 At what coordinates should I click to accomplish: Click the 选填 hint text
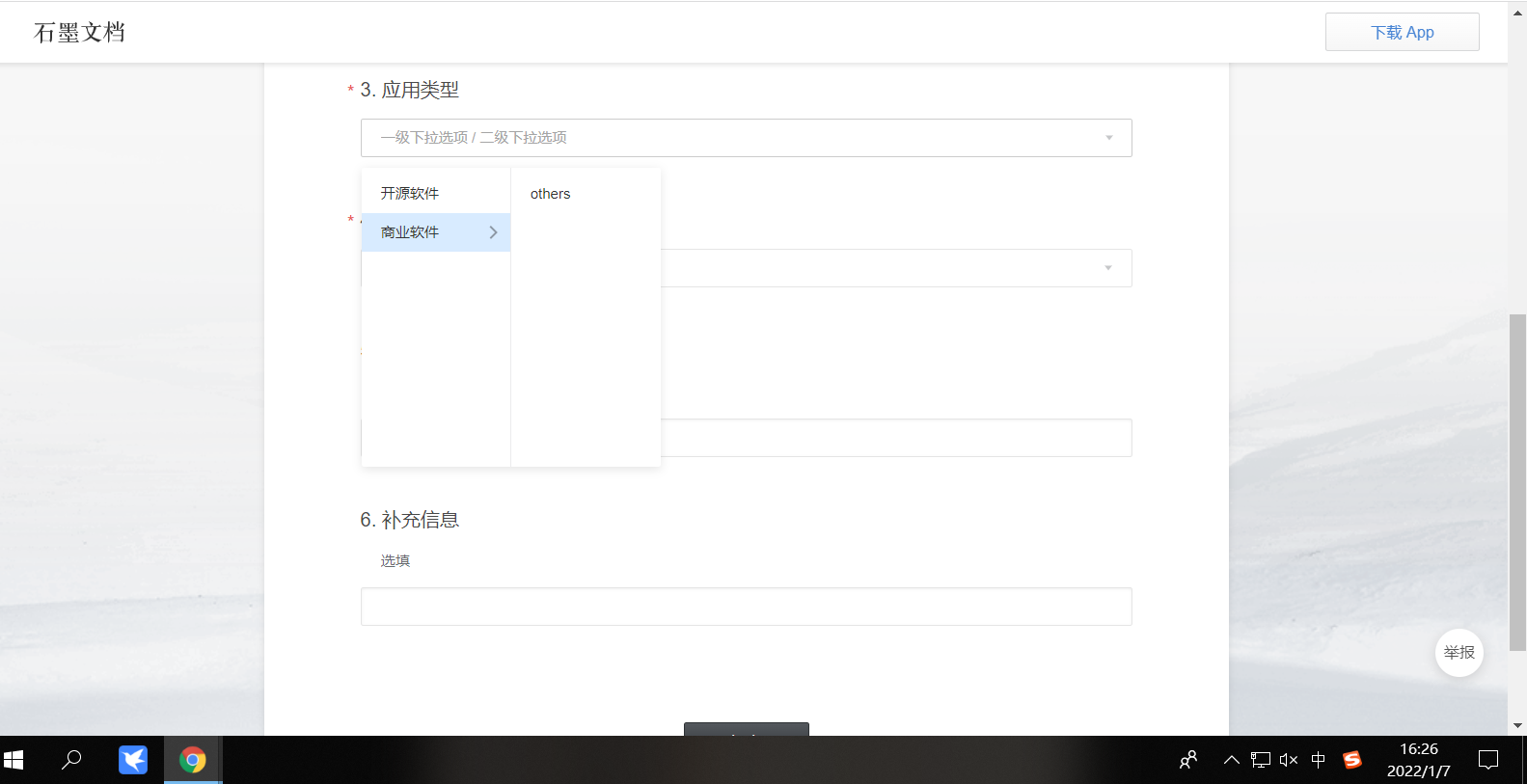pyautogui.click(x=395, y=561)
